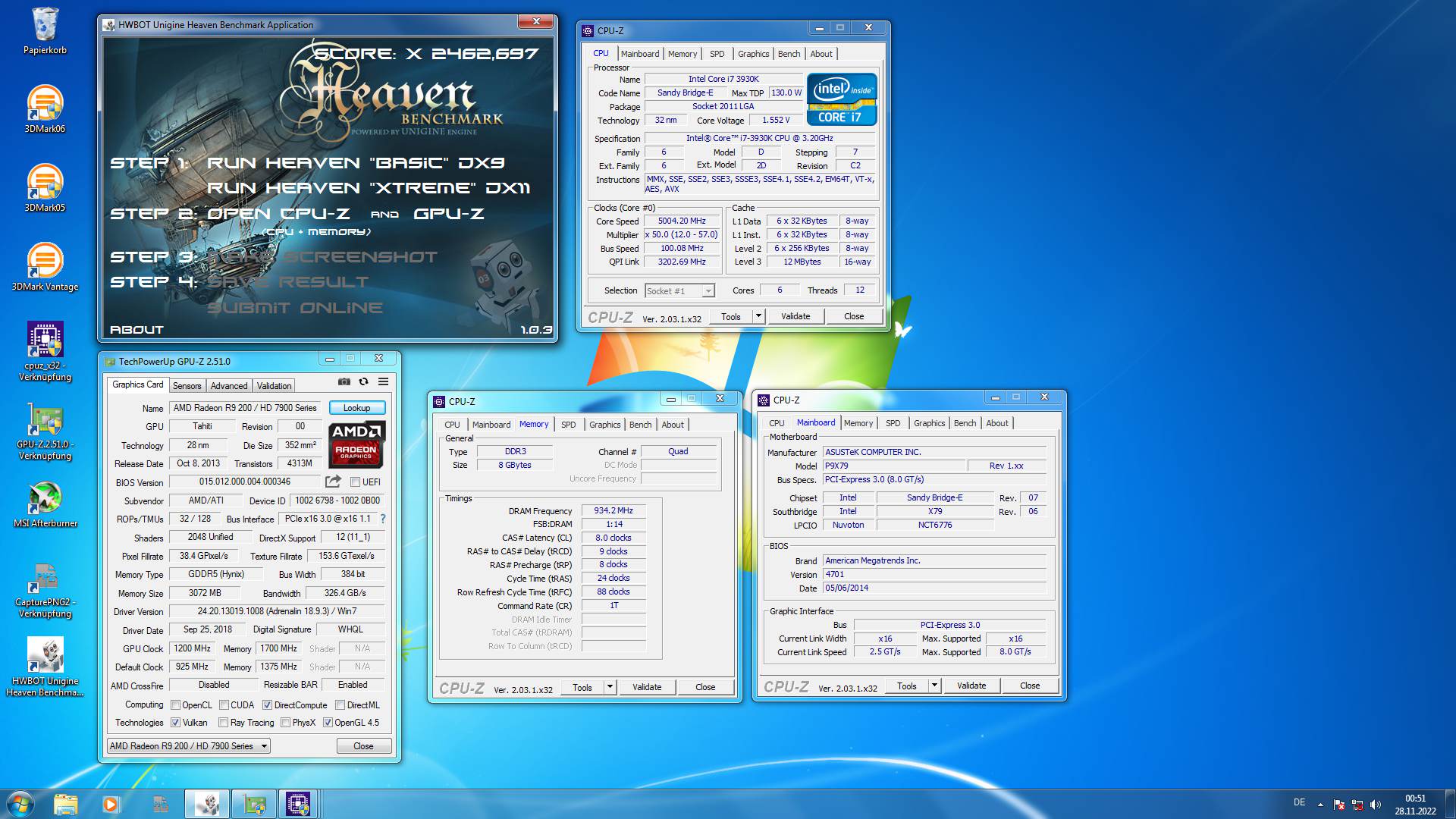
Task: Switch to Sensors tab in GPU-Z
Action: click(x=187, y=386)
